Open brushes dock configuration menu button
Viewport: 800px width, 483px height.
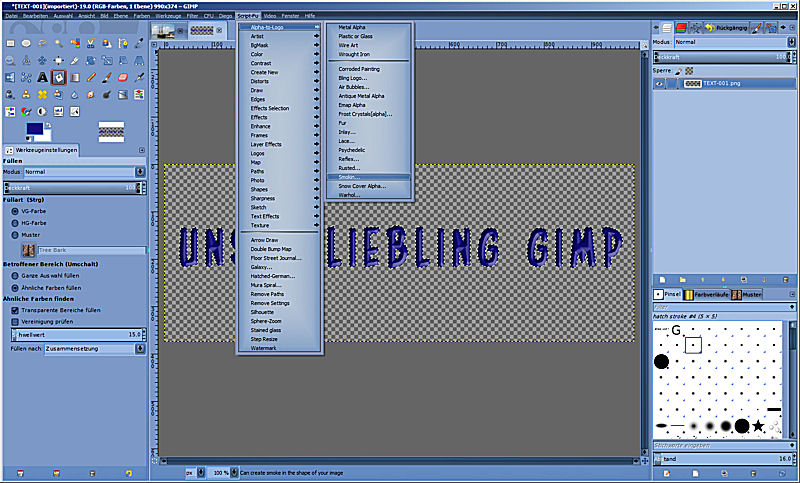(x=792, y=294)
